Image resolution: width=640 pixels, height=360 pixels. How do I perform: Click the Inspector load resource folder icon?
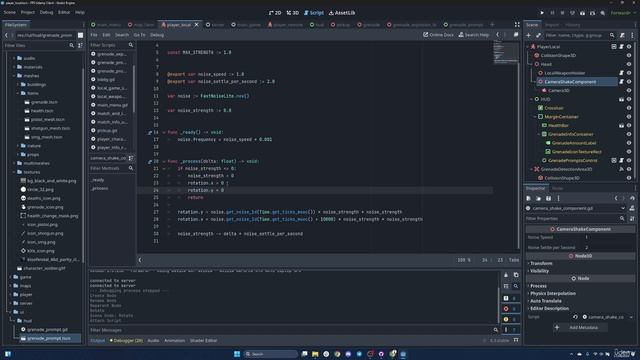click(538, 198)
